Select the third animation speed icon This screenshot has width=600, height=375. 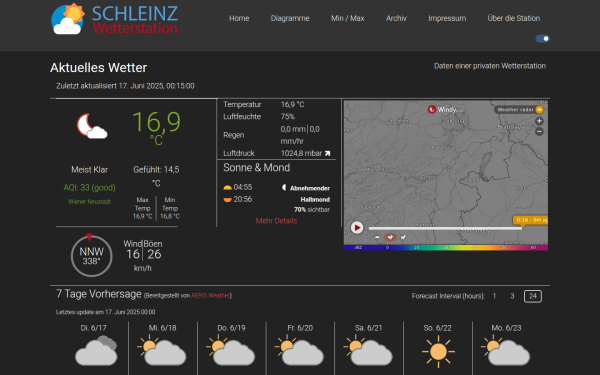tap(403, 237)
